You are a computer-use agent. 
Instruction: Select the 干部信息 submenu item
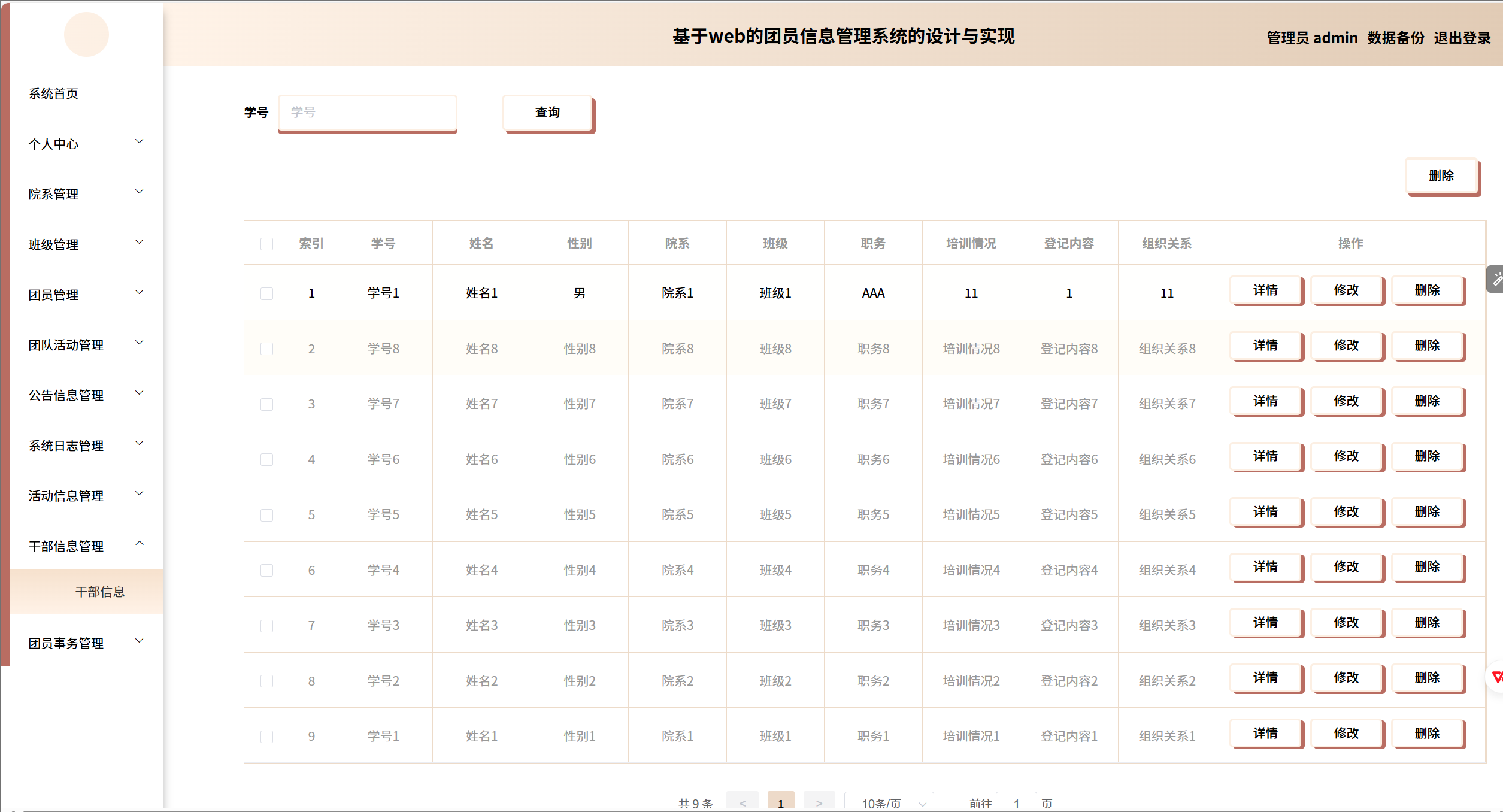[100, 592]
